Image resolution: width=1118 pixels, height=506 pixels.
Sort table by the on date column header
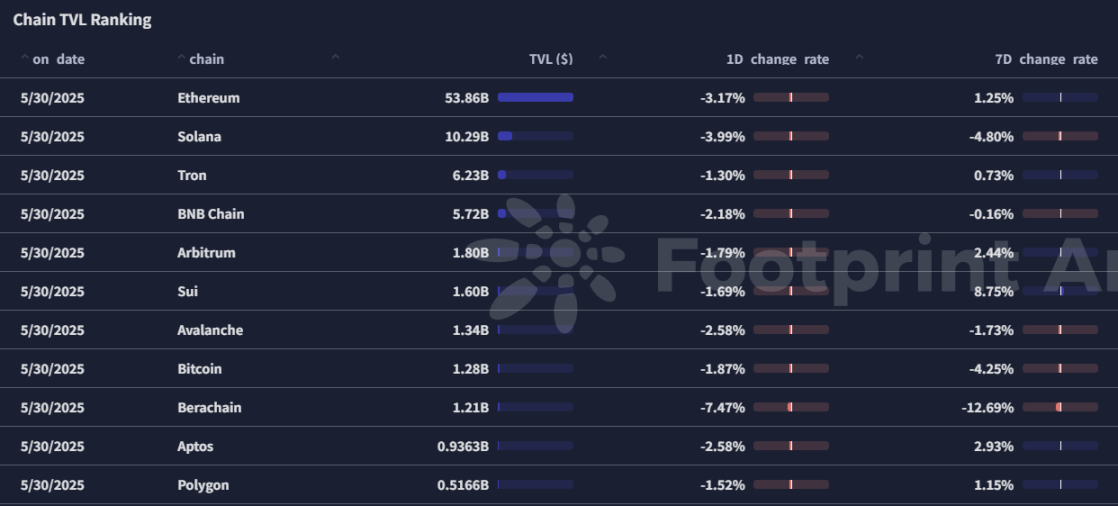[58, 59]
